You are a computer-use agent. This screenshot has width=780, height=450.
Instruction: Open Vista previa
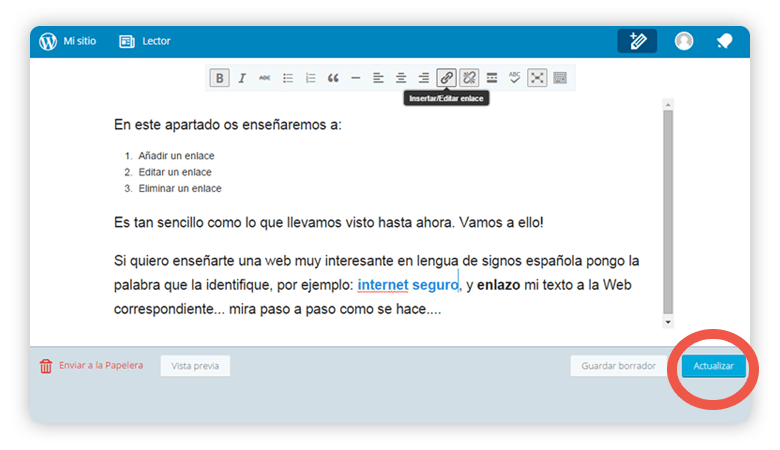[195, 366]
